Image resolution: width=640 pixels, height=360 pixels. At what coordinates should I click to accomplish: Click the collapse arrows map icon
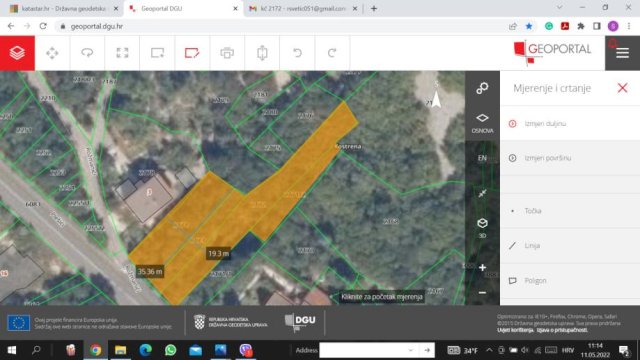(x=482, y=193)
